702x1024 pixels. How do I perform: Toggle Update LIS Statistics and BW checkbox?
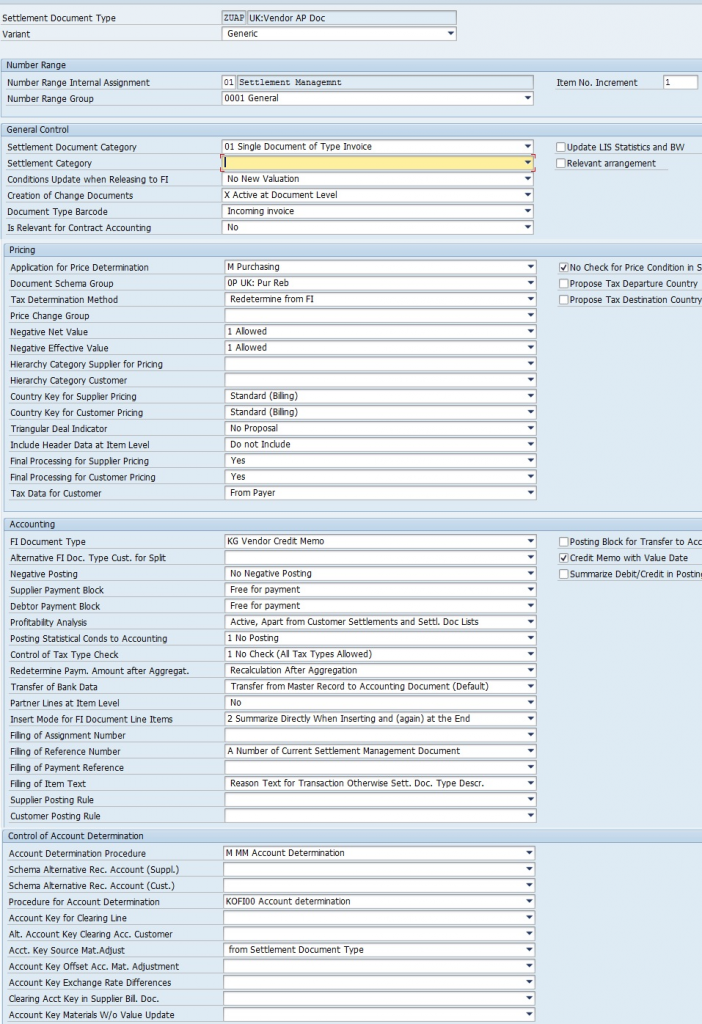coord(561,147)
